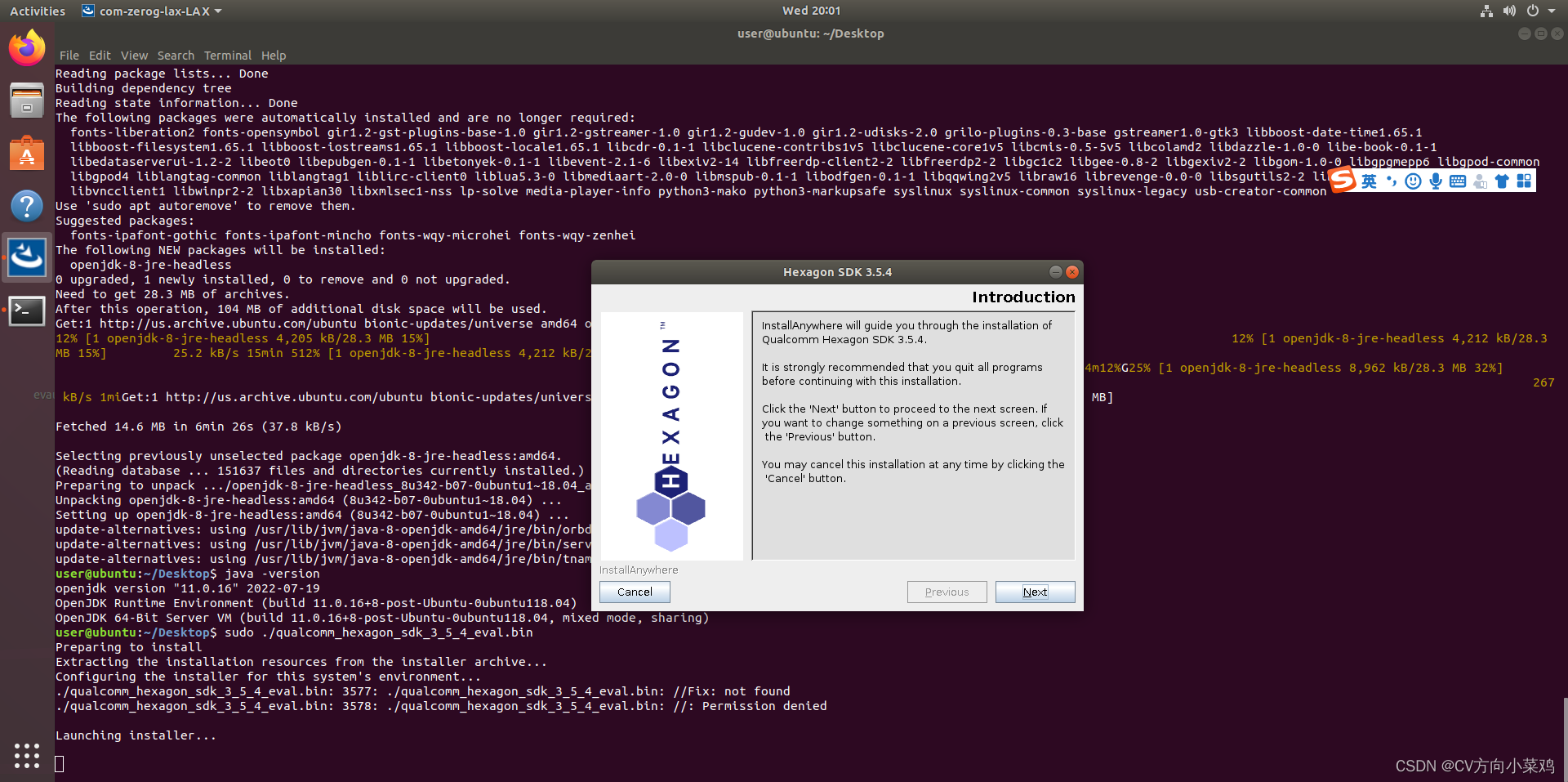Open the Sogou toolbox grid icon
The height and width of the screenshot is (782, 1568).
1524,181
